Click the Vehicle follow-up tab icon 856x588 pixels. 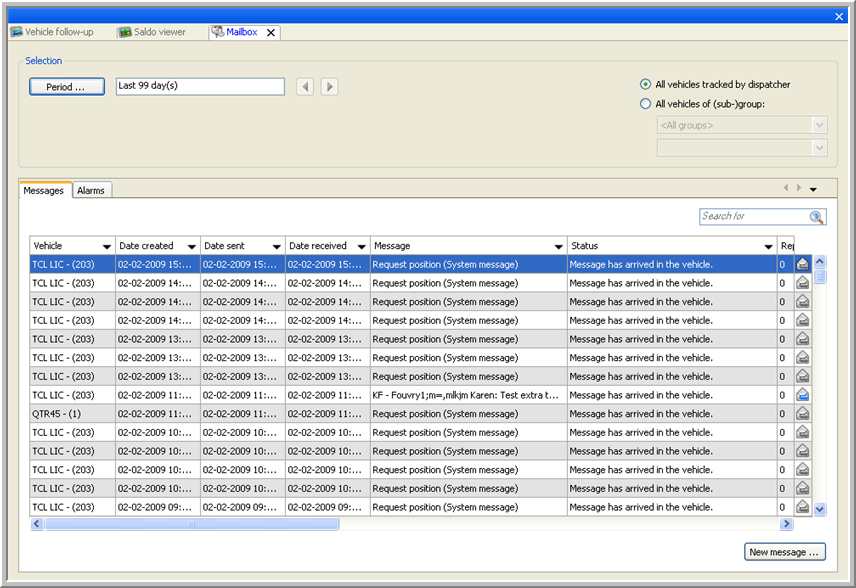pos(16,32)
